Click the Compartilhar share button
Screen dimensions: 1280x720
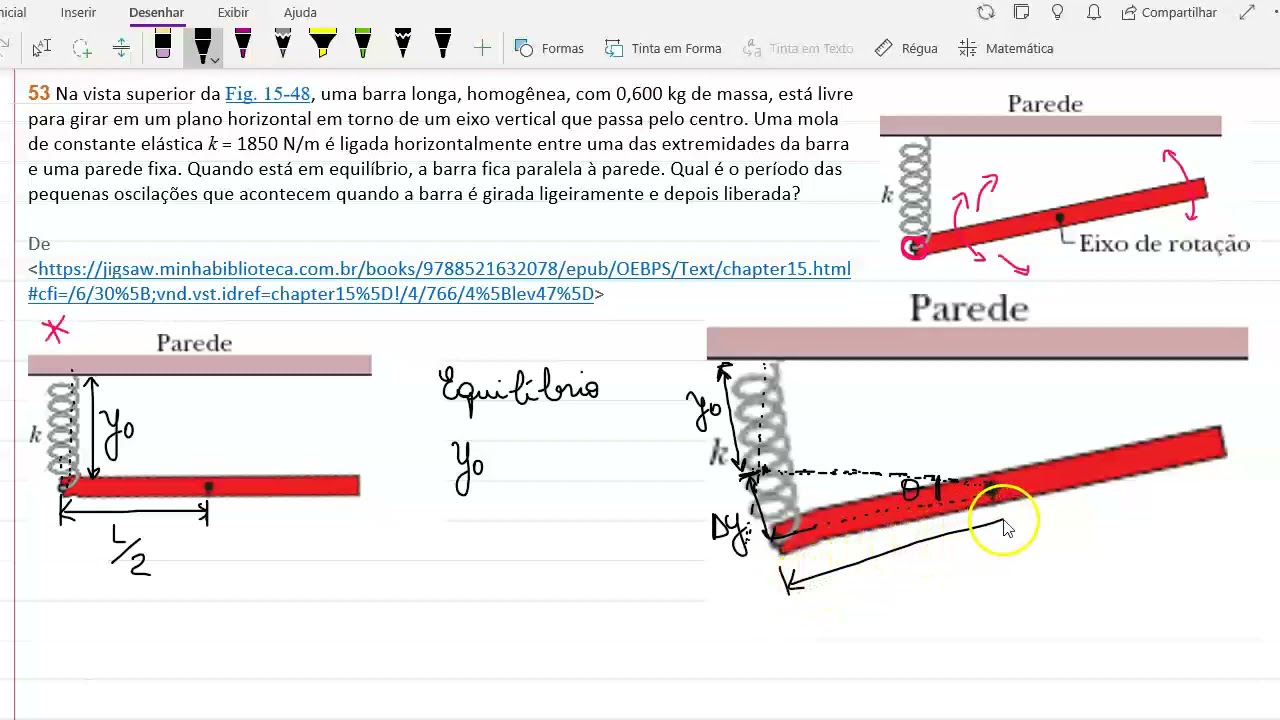click(1169, 13)
